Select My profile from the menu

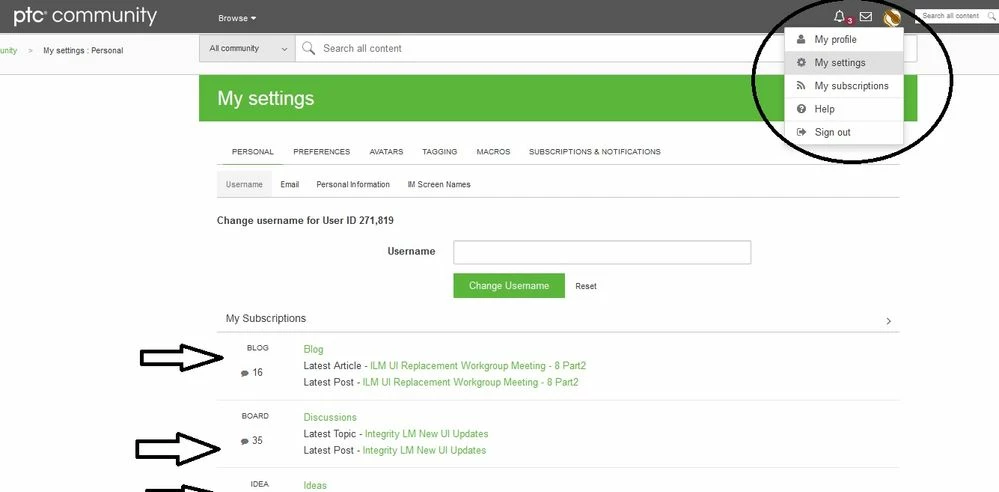tap(844, 40)
